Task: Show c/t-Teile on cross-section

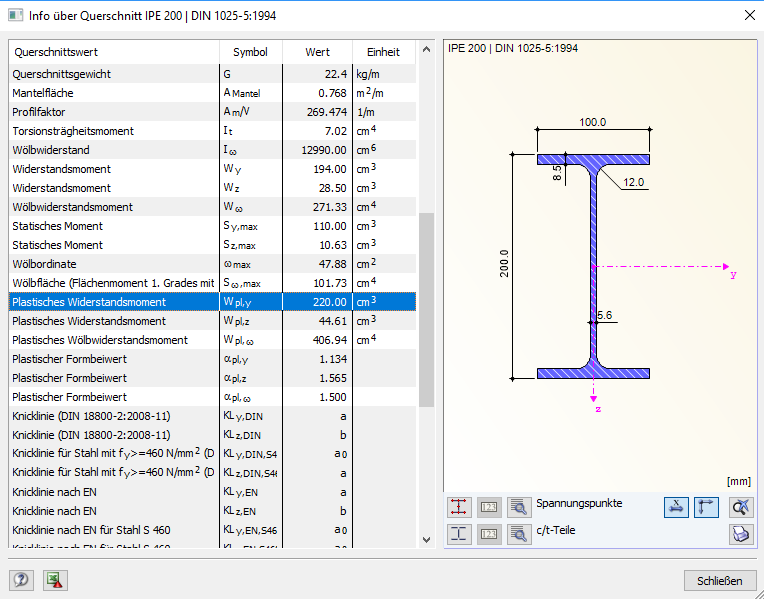Action: (459, 534)
